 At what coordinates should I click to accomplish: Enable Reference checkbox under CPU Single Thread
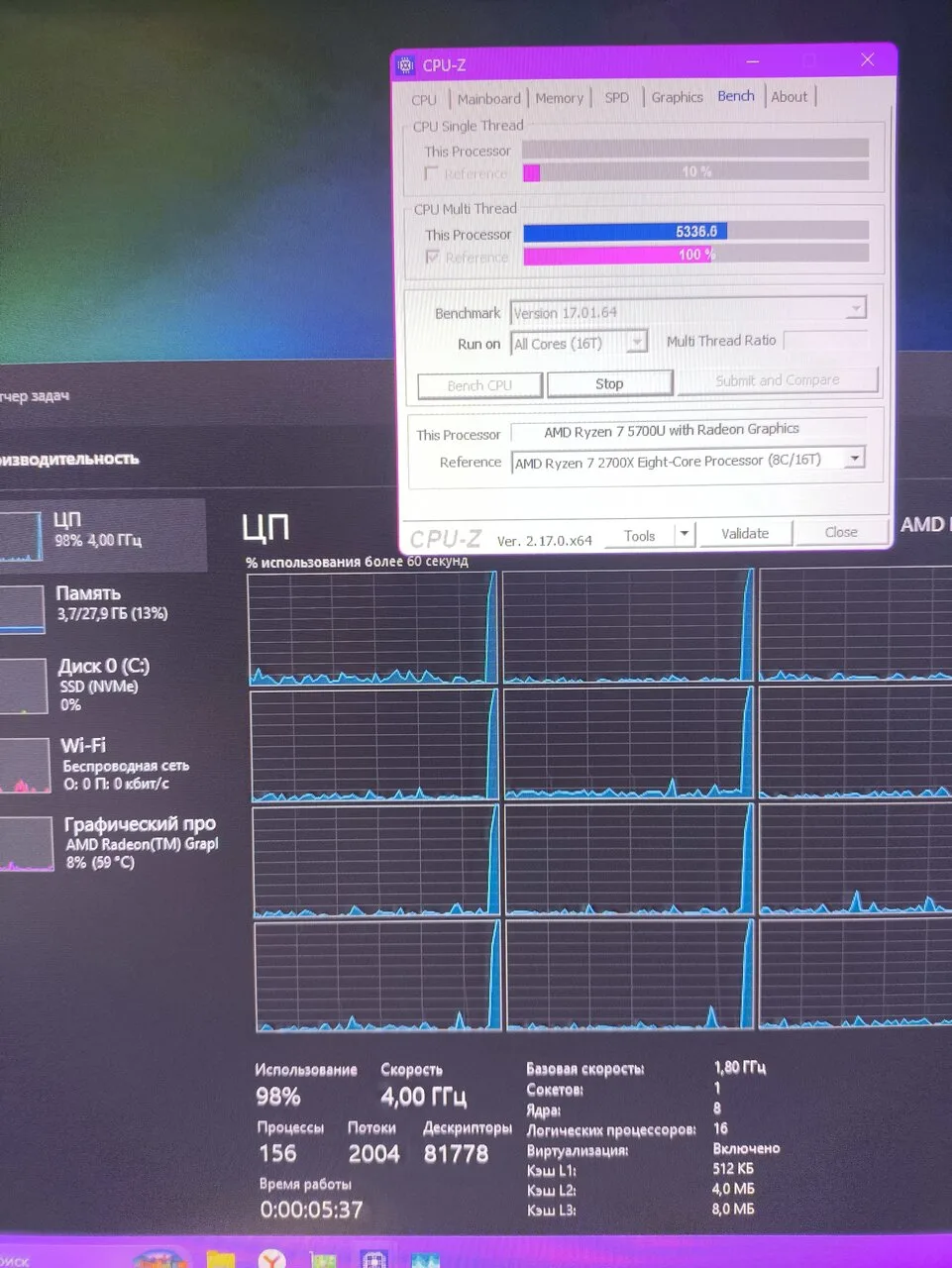point(431,173)
